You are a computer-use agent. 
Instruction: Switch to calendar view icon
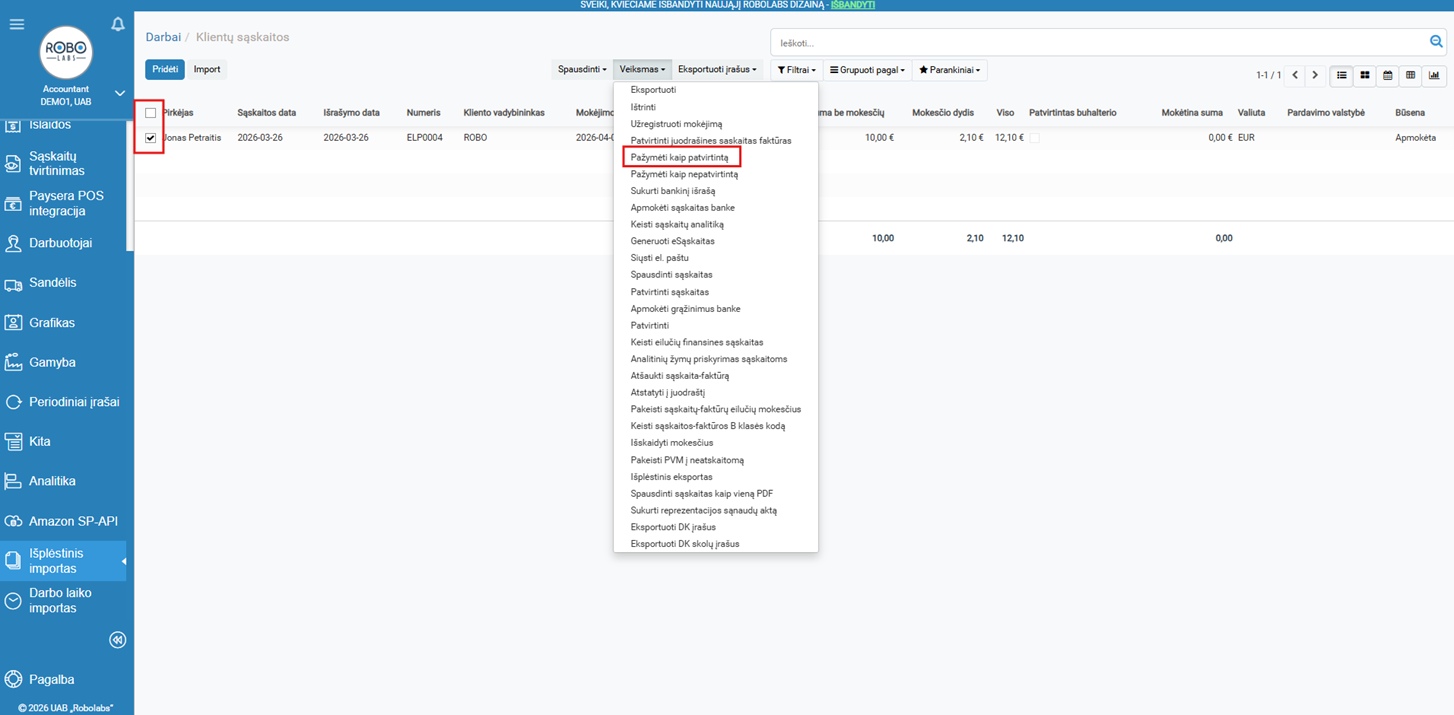click(x=1388, y=75)
